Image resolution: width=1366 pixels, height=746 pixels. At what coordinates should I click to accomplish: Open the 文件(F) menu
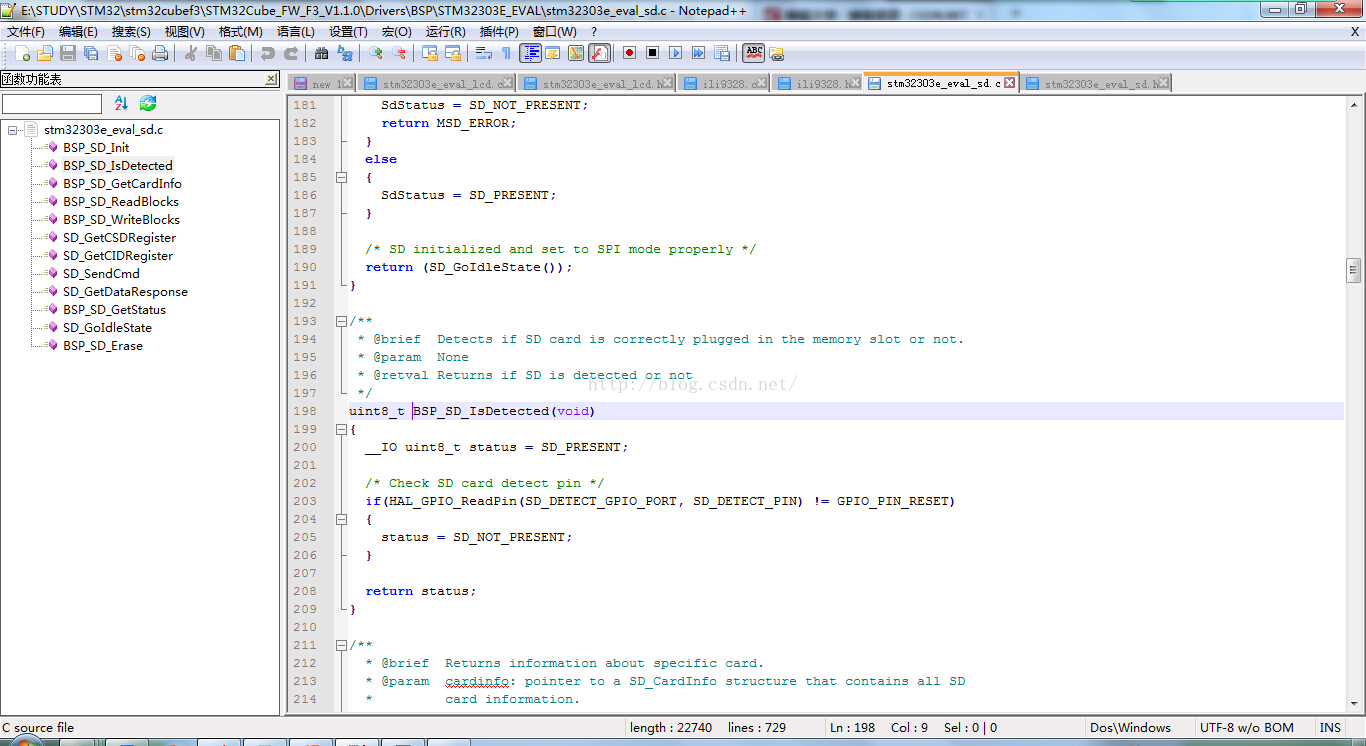tap(26, 32)
